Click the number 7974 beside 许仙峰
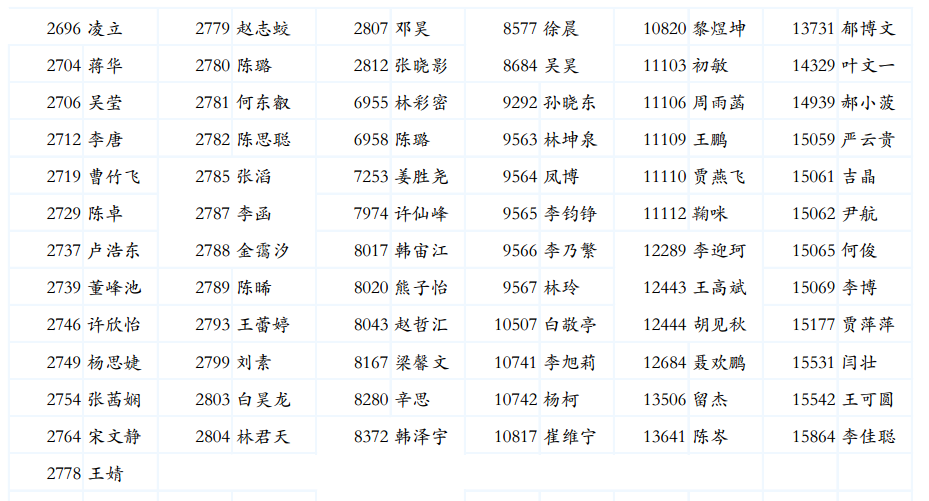Viewport: 929px width, 501px height. 371,214
